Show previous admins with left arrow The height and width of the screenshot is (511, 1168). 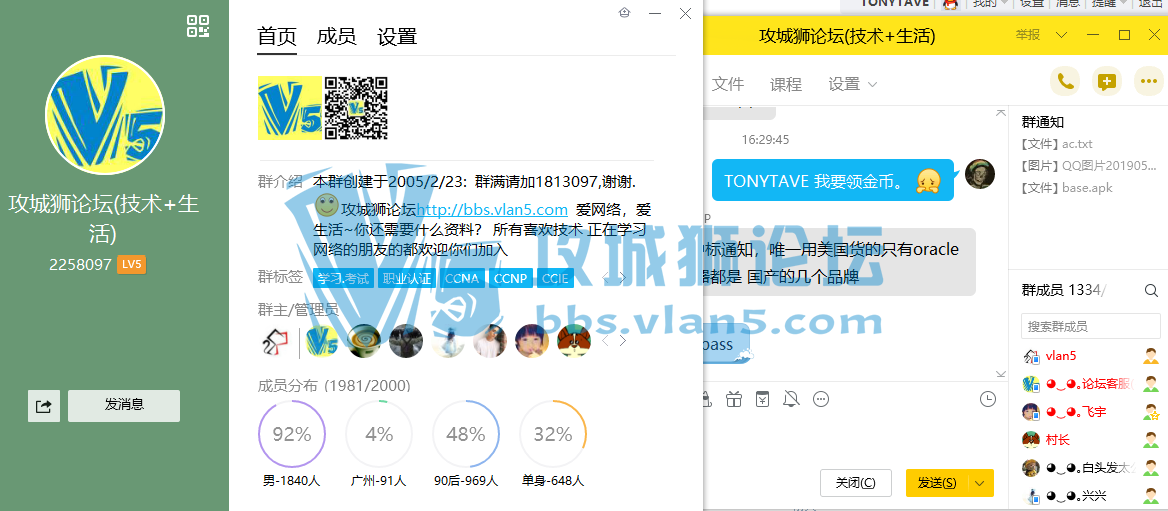coord(605,341)
